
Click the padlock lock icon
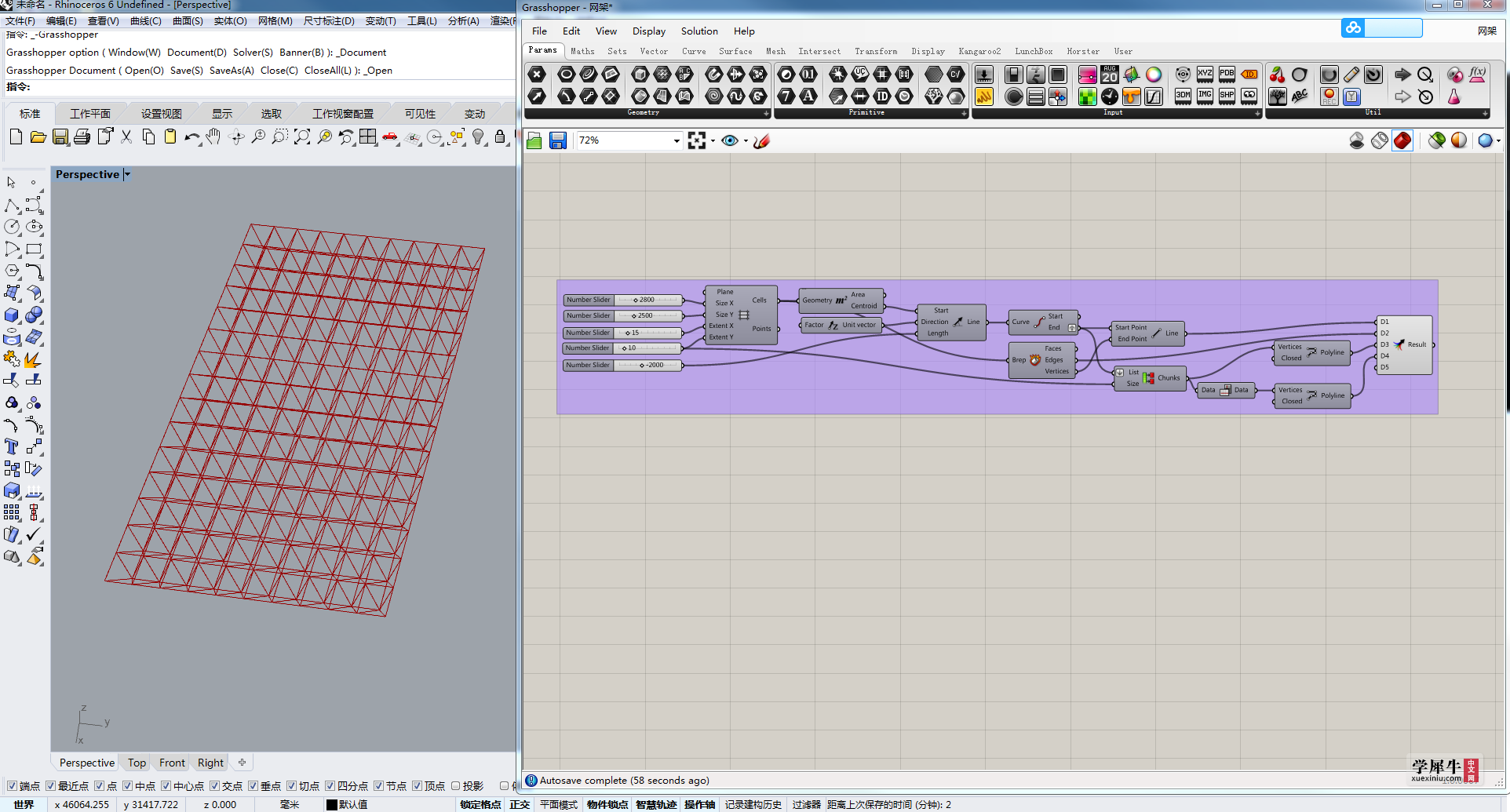[500, 137]
